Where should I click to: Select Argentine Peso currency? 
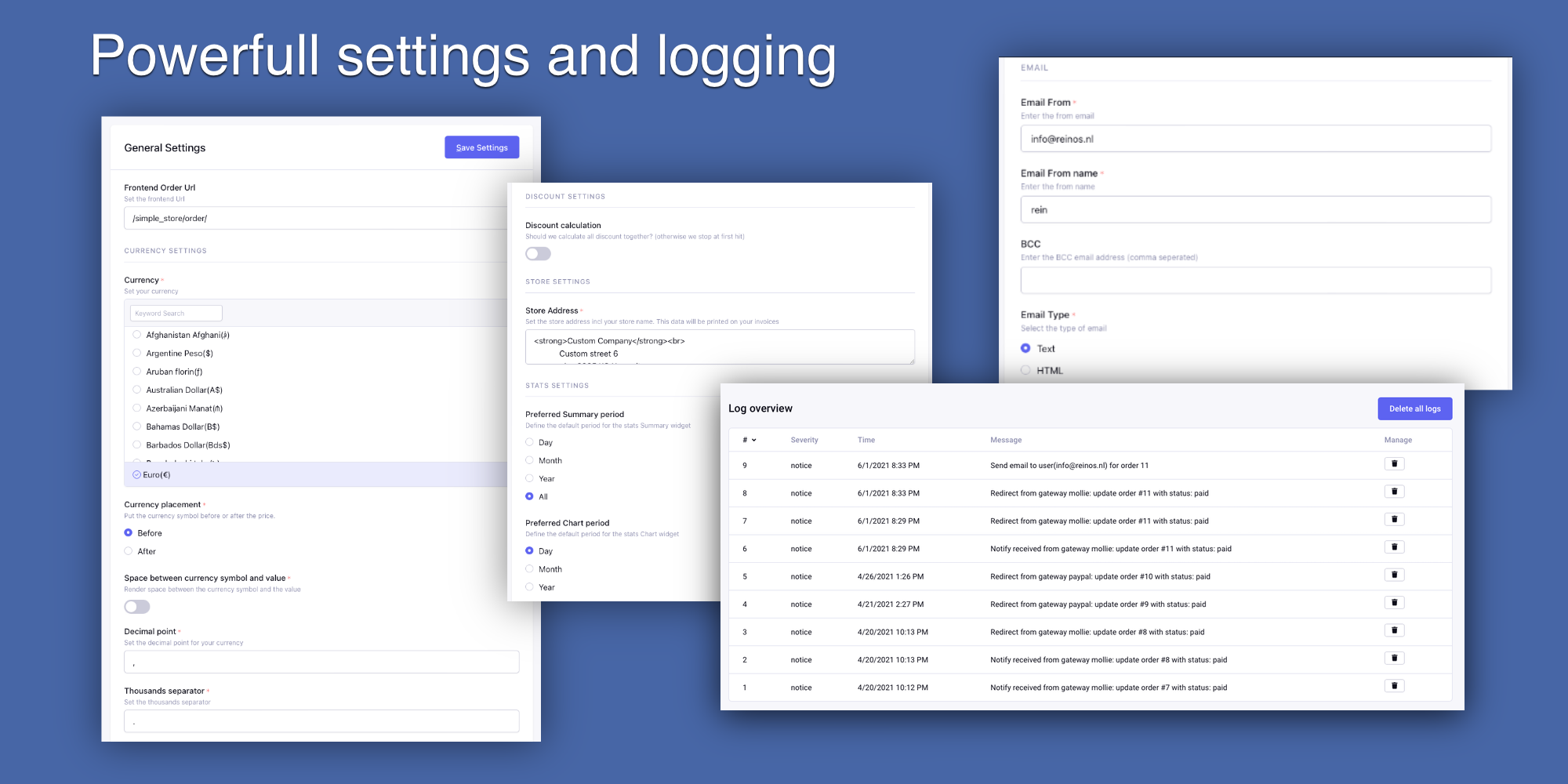coord(136,353)
